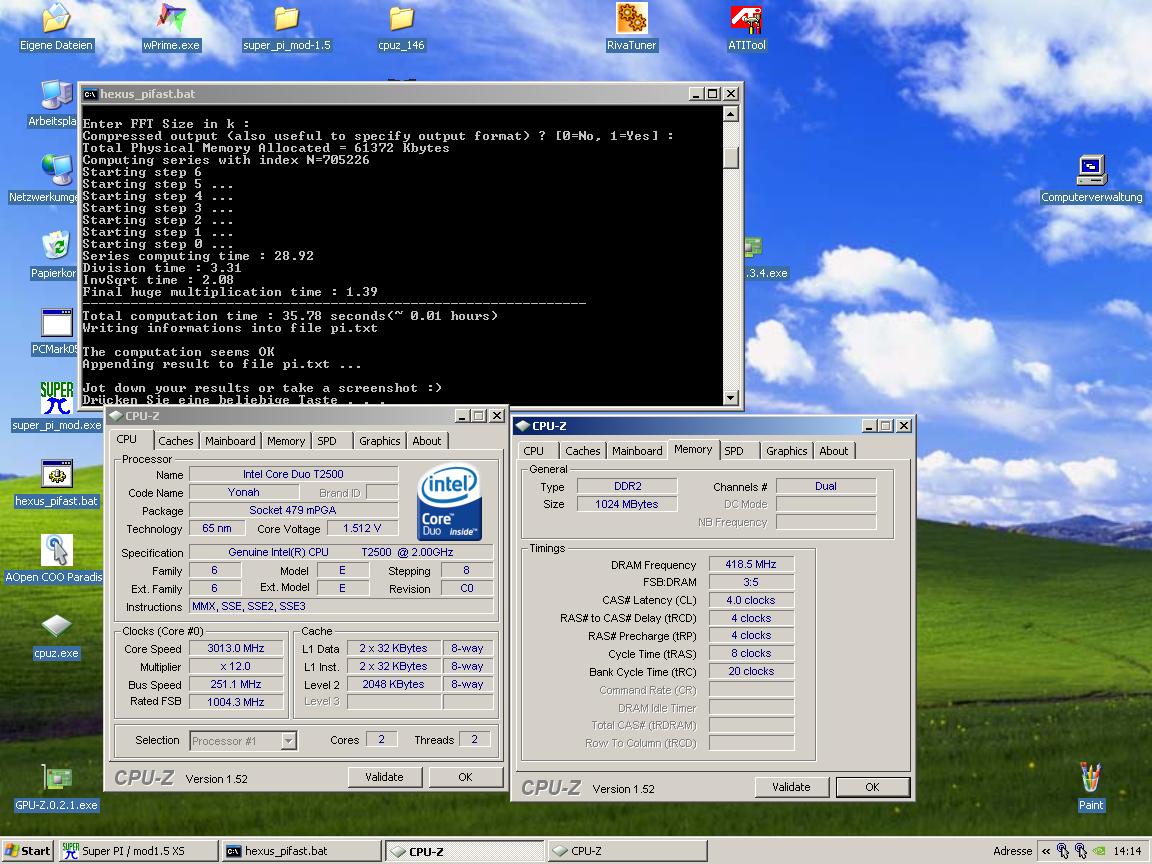Click the Core Voltage 1.512 V value
Screen dimensions: 1152x864
(362, 528)
